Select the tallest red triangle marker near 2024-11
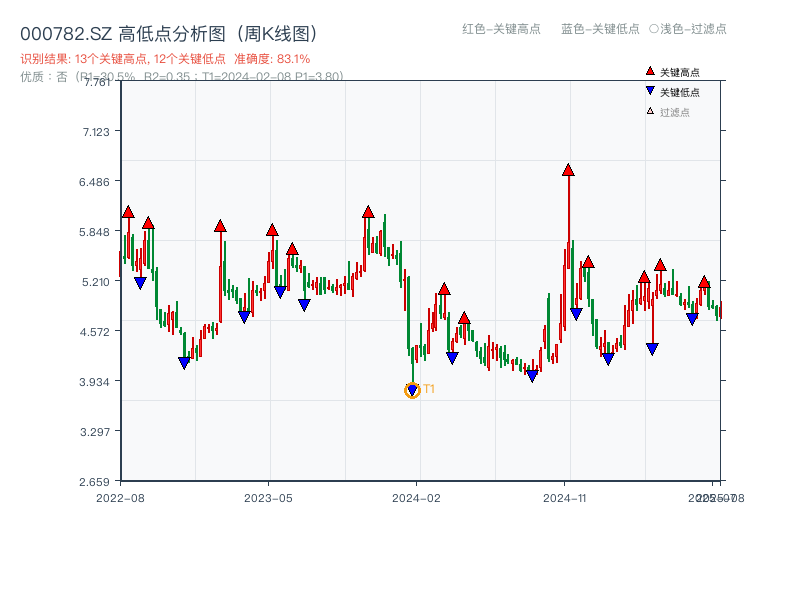Screen dimensions: 800x600 pos(567,170)
